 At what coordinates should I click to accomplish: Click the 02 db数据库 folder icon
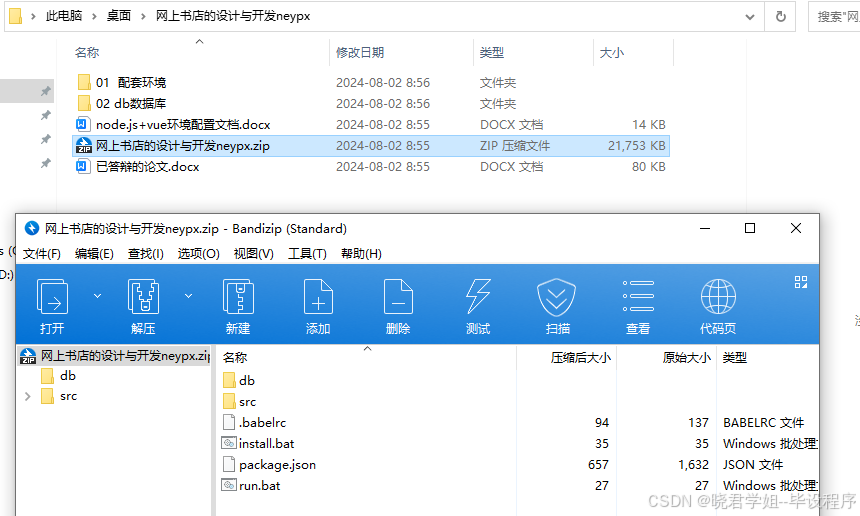(x=84, y=103)
